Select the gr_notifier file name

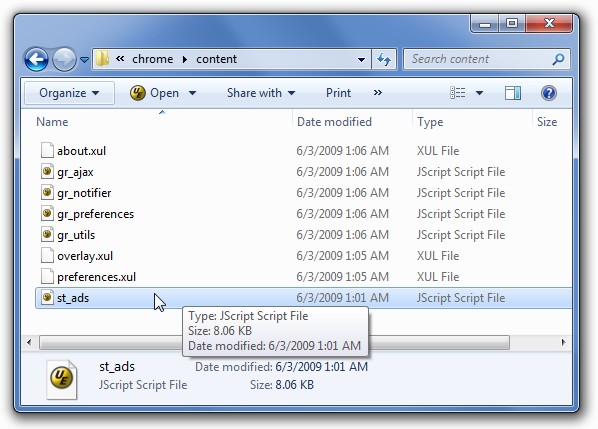point(84,193)
